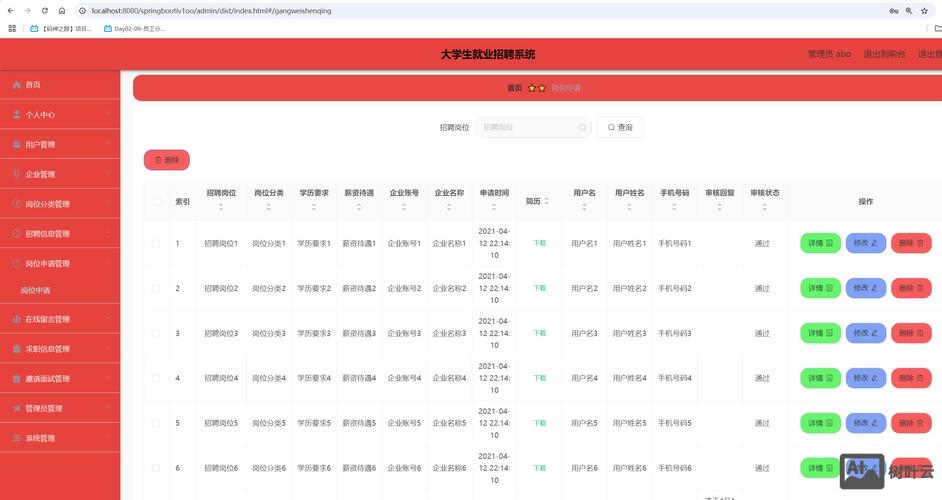The width and height of the screenshot is (942, 500).
Task: Focus the 招聘岗位 search input field
Action: pos(526,128)
